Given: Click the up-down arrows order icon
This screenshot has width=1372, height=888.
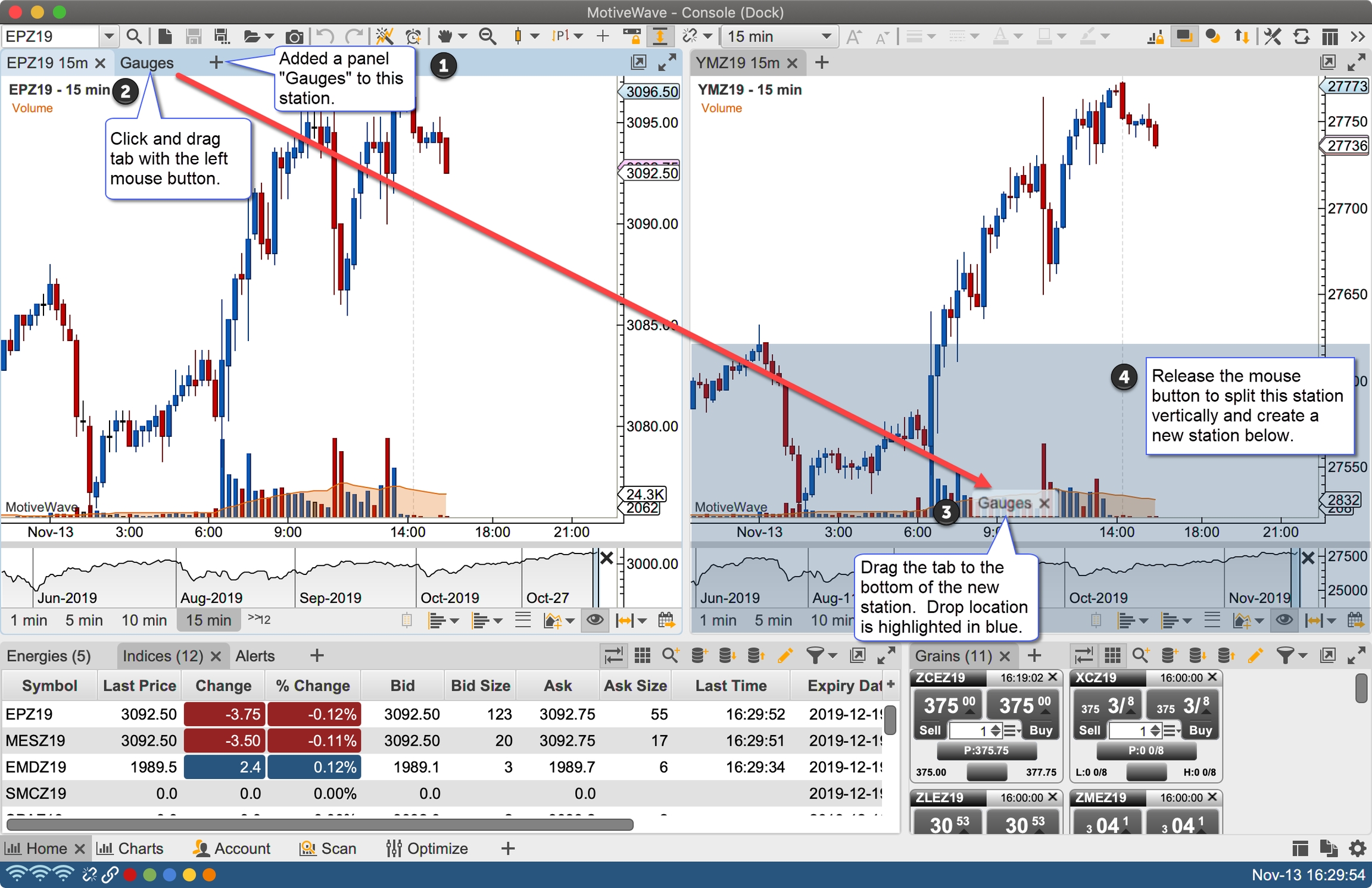Looking at the screenshot, I should (1242, 37).
